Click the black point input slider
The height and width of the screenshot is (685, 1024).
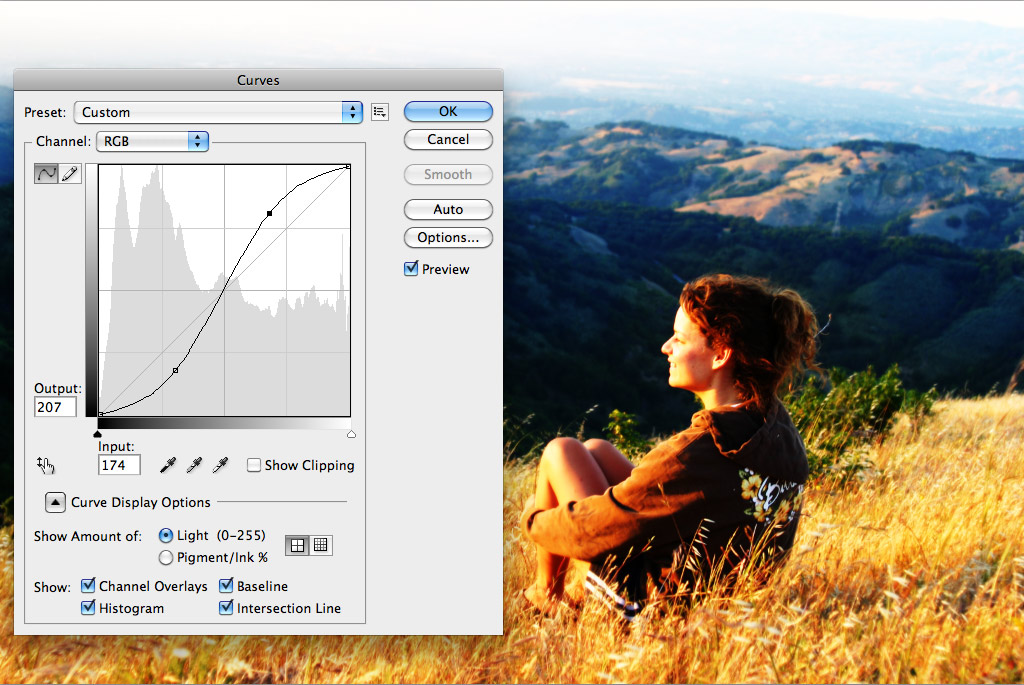point(98,434)
